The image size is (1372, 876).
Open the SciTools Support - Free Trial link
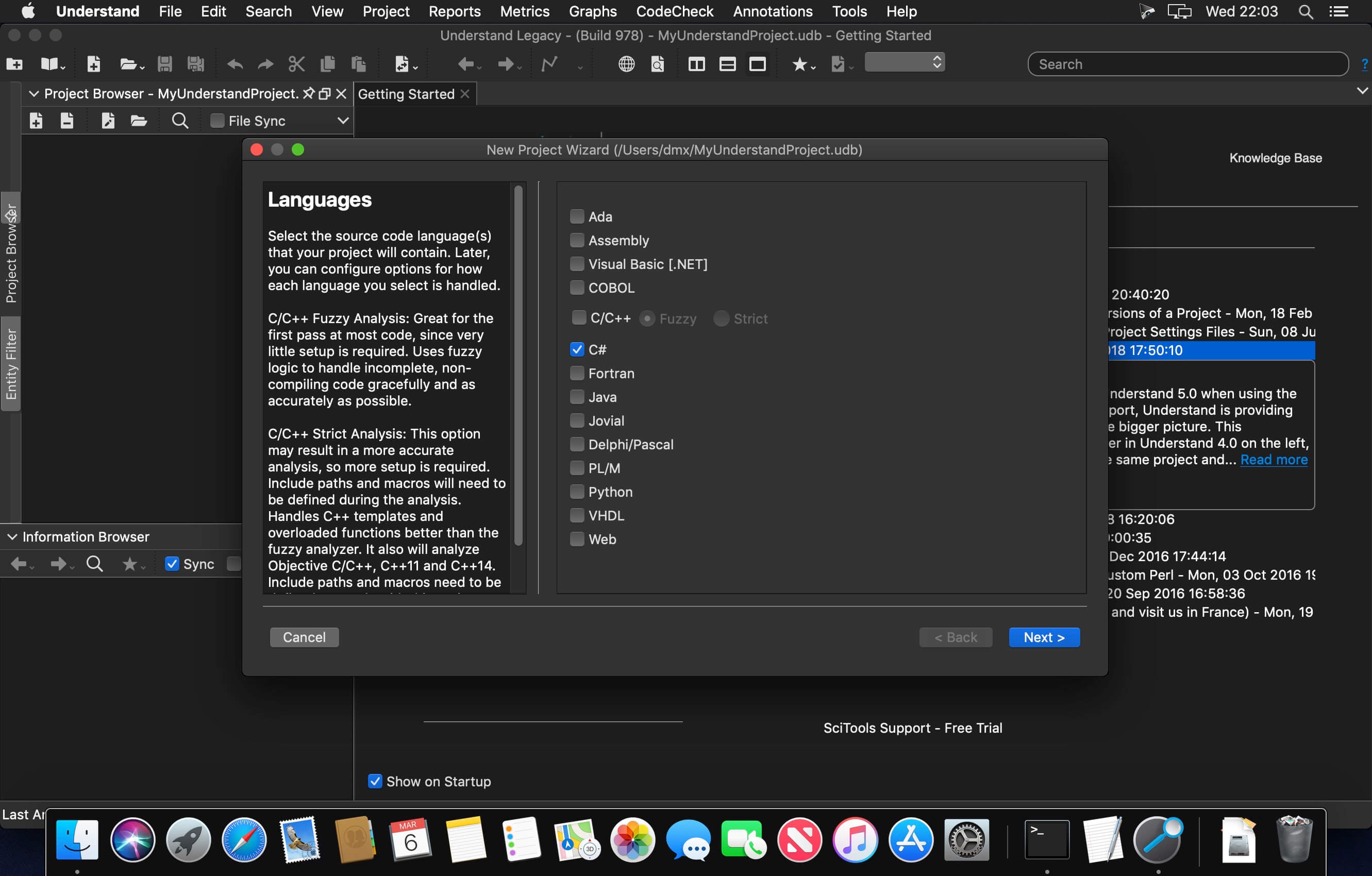coord(913,728)
